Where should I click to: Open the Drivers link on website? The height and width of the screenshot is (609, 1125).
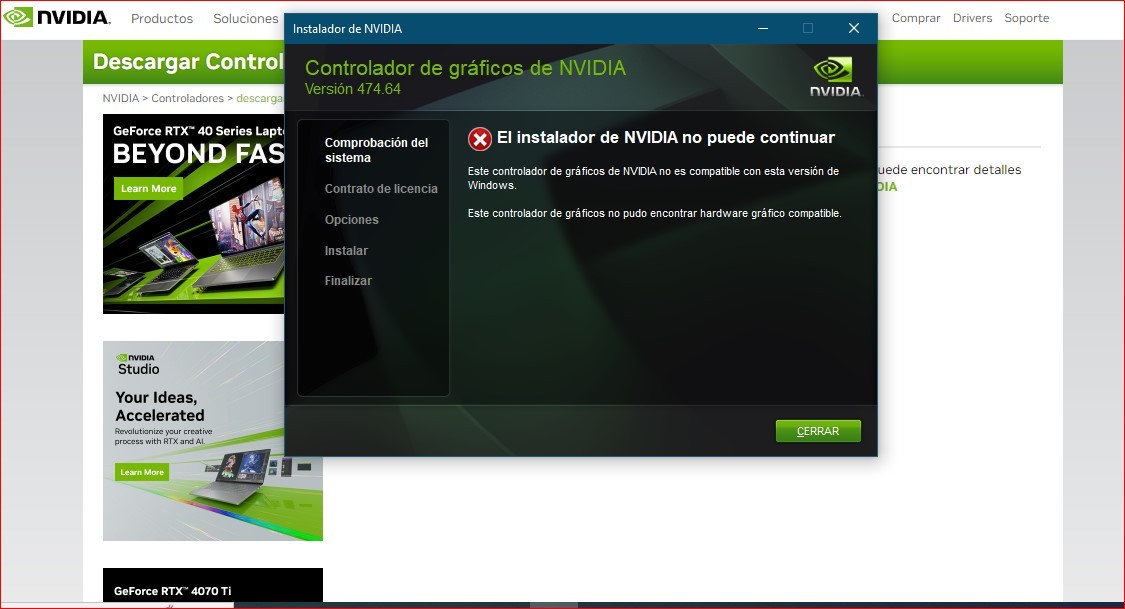pyautogui.click(x=972, y=18)
